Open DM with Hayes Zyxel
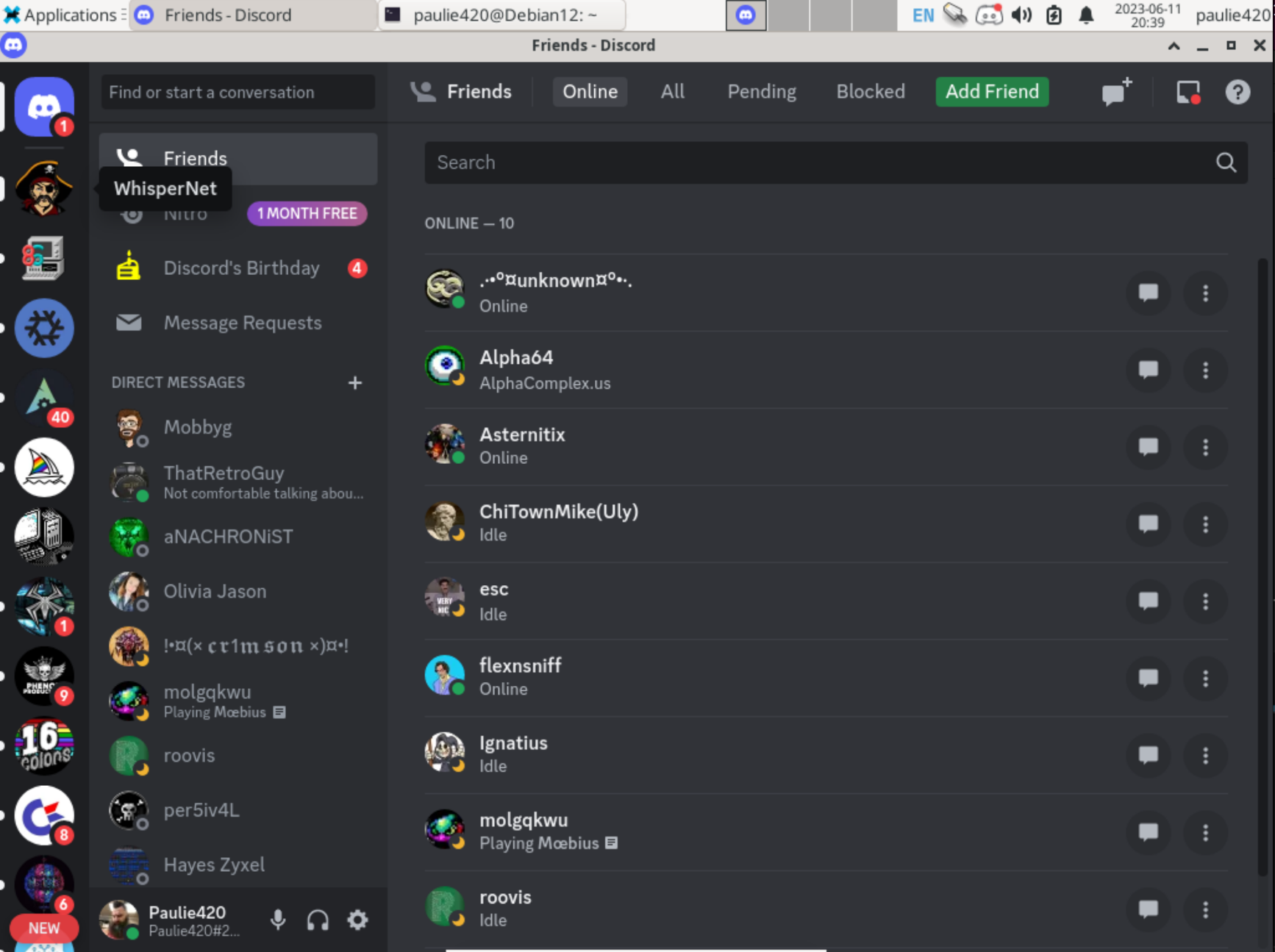This screenshot has width=1275, height=952. 238,865
